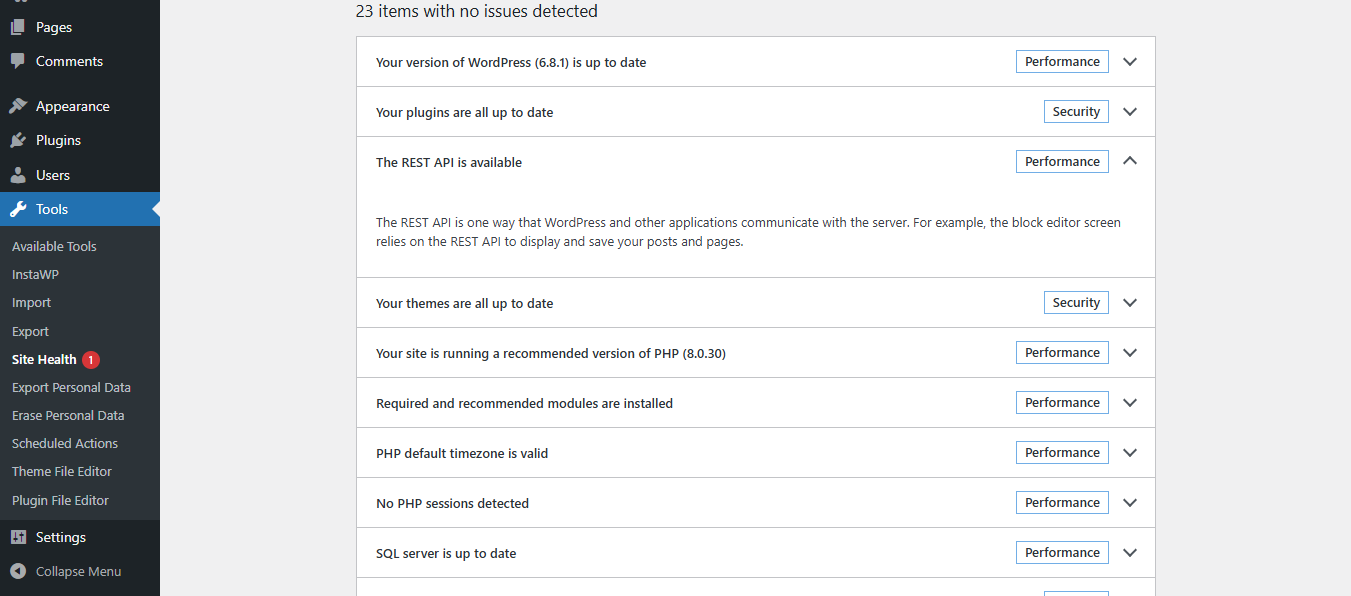The height and width of the screenshot is (596, 1351).
Task: Collapse the REST API details section
Action: coord(1129,161)
